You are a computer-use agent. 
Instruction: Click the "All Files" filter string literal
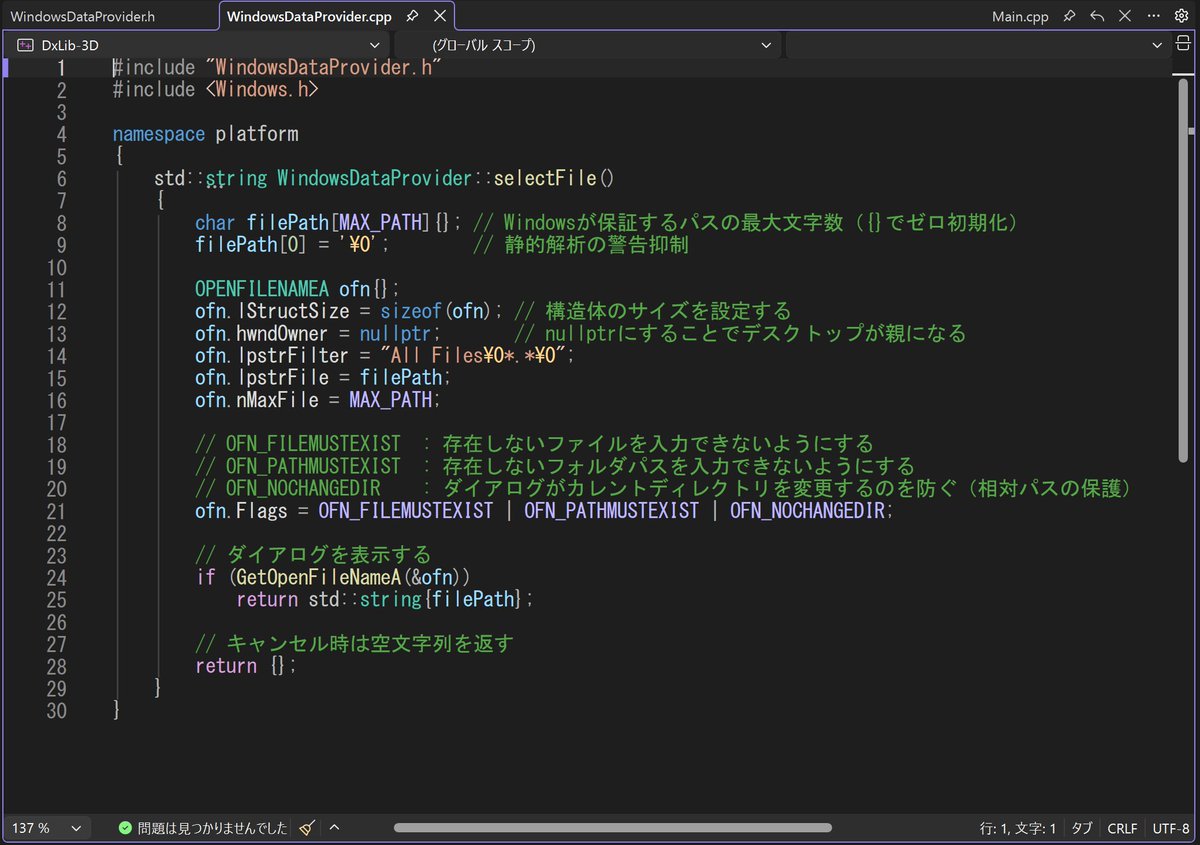click(x=473, y=356)
